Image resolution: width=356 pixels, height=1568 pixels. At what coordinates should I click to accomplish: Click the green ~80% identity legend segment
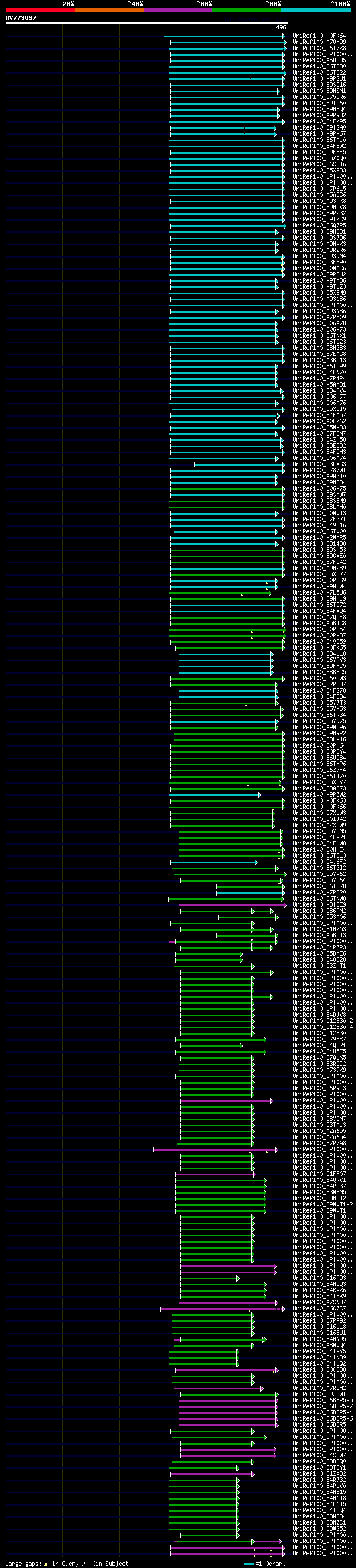pyautogui.click(x=247, y=10)
